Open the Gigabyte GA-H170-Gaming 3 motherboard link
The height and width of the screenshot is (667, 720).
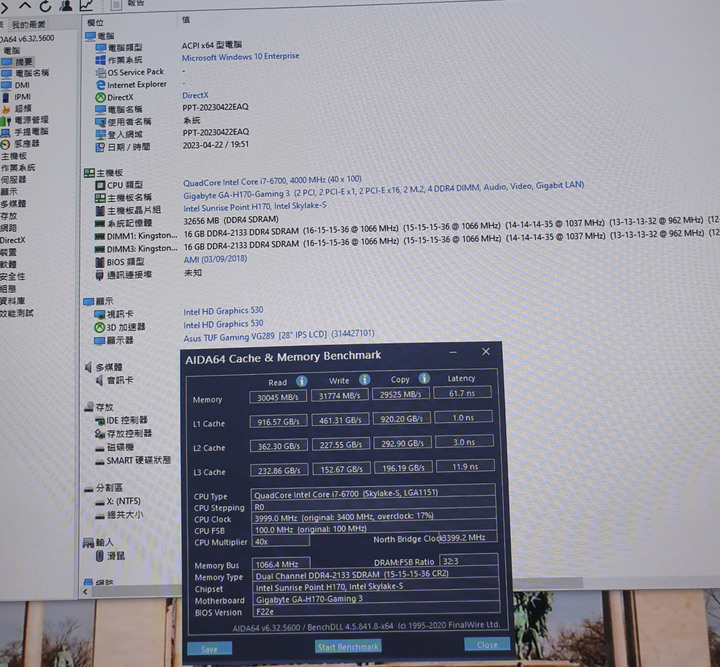[383, 190]
